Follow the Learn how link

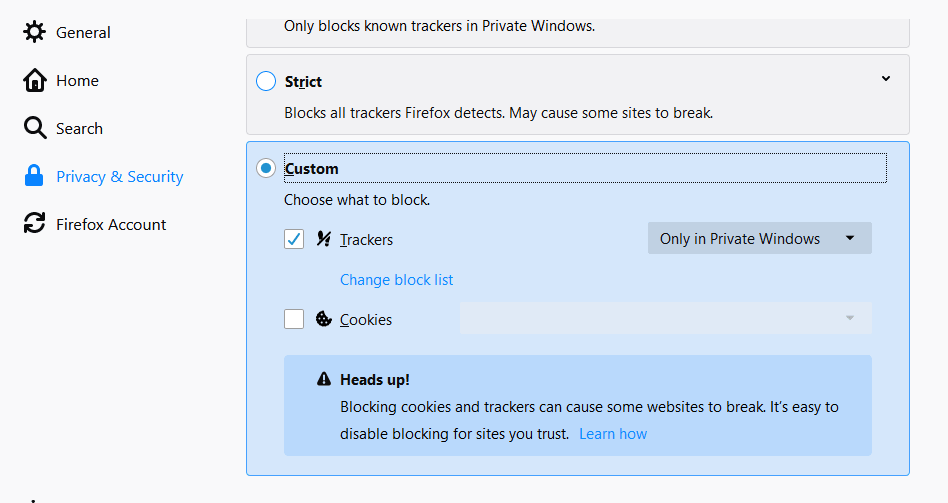pyautogui.click(x=613, y=434)
